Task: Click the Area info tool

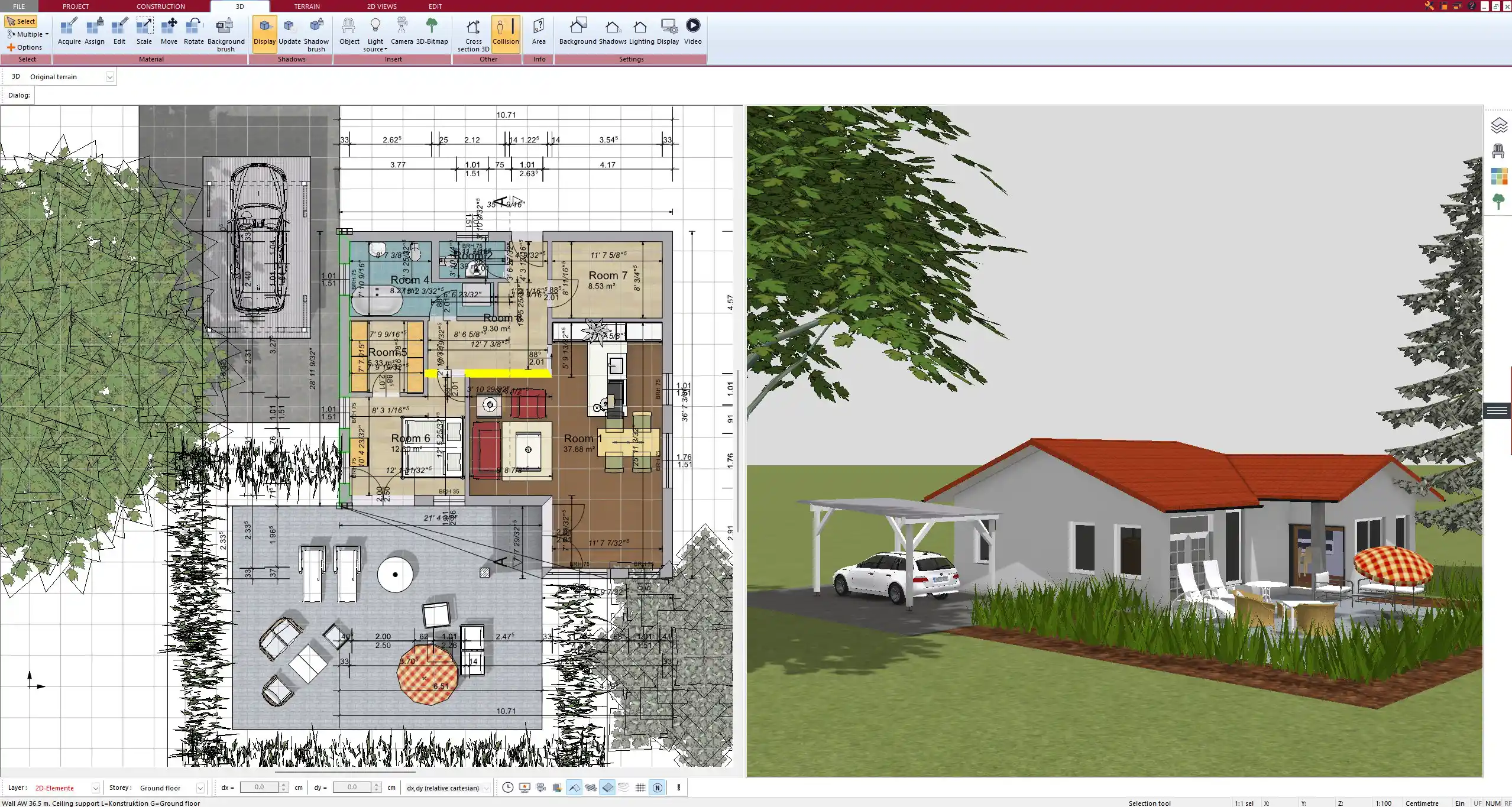Action: tap(539, 31)
